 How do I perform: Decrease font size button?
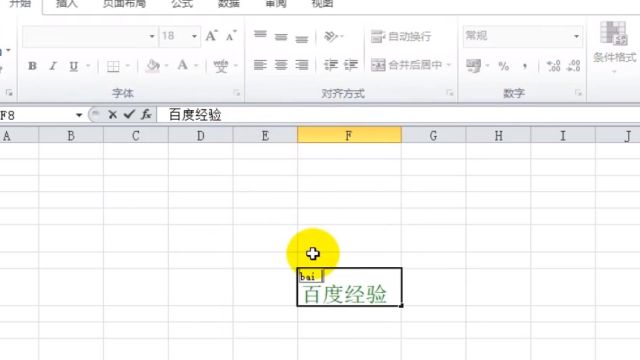231,36
